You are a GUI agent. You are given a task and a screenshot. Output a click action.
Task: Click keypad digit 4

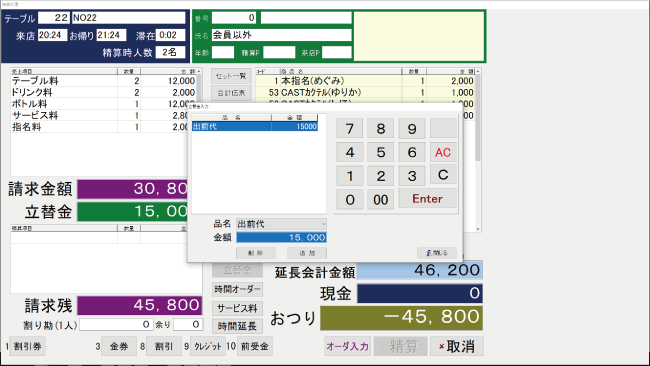pyautogui.click(x=349, y=152)
